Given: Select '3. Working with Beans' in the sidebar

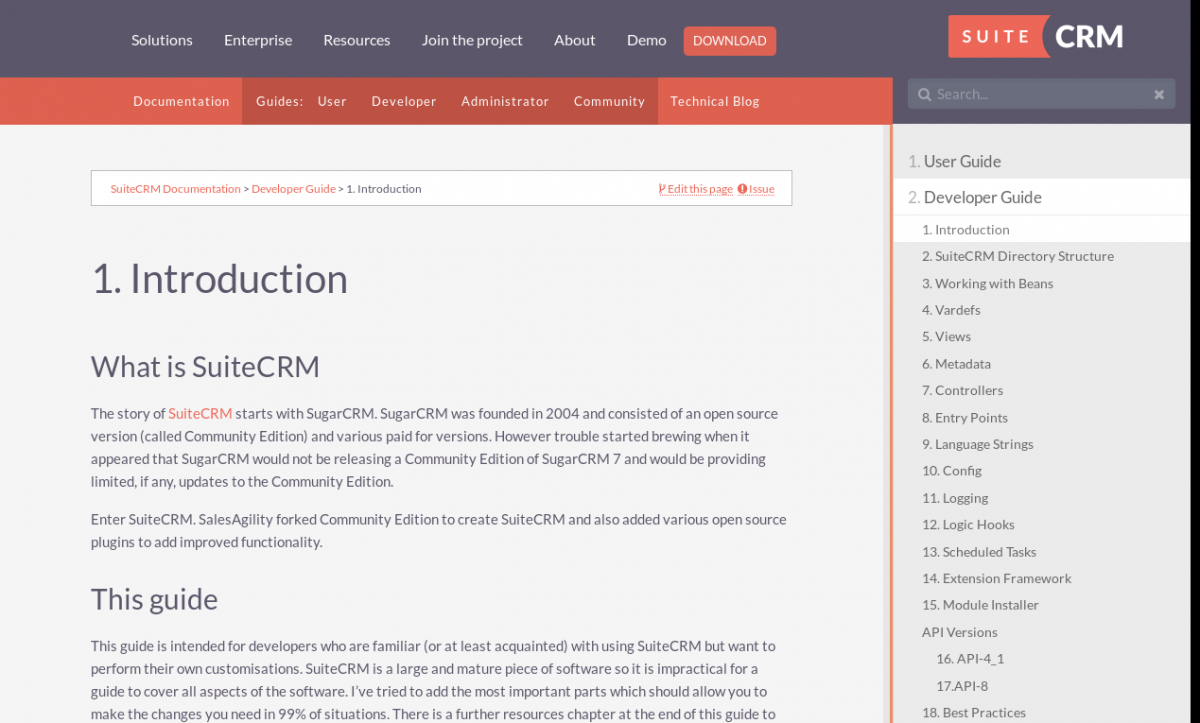Looking at the screenshot, I should tap(987, 283).
